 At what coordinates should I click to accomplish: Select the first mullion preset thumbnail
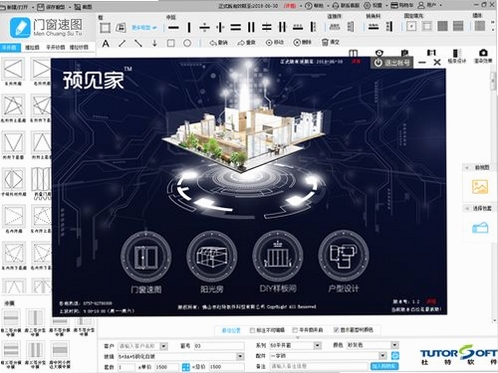pyautogui.click(x=11, y=318)
